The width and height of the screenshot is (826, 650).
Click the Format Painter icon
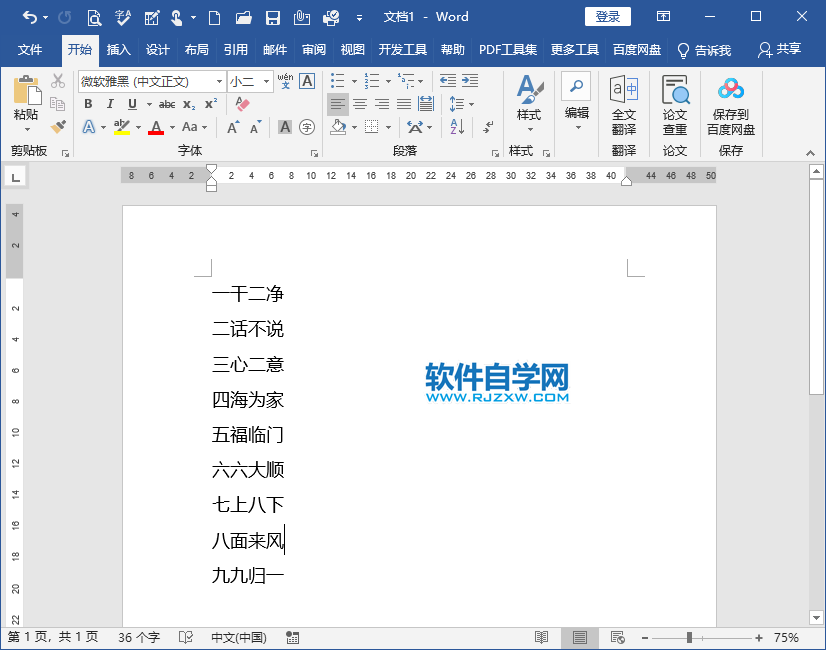tap(57, 127)
